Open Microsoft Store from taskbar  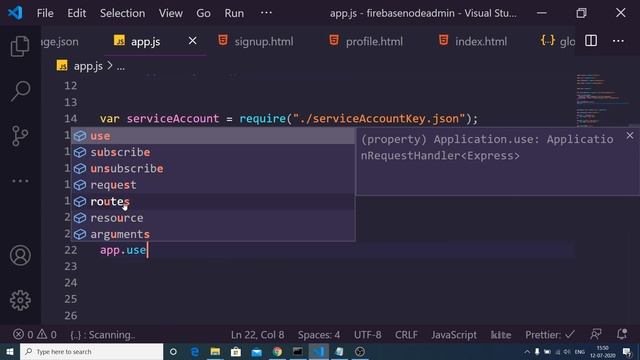[236, 351]
